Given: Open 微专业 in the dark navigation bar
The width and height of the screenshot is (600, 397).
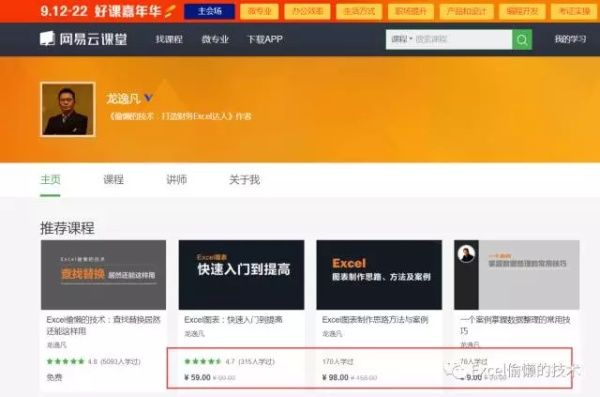Looking at the screenshot, I should [x=215, y=39].
